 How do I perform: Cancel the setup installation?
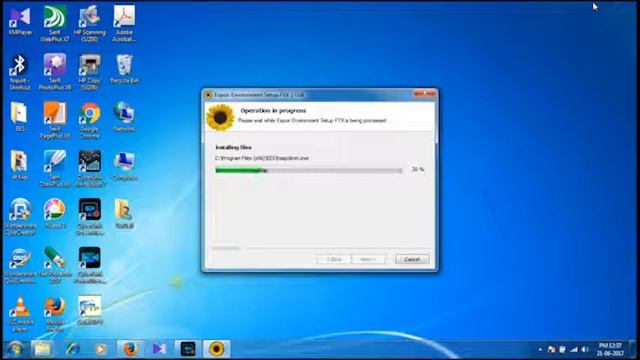[412, 259]
